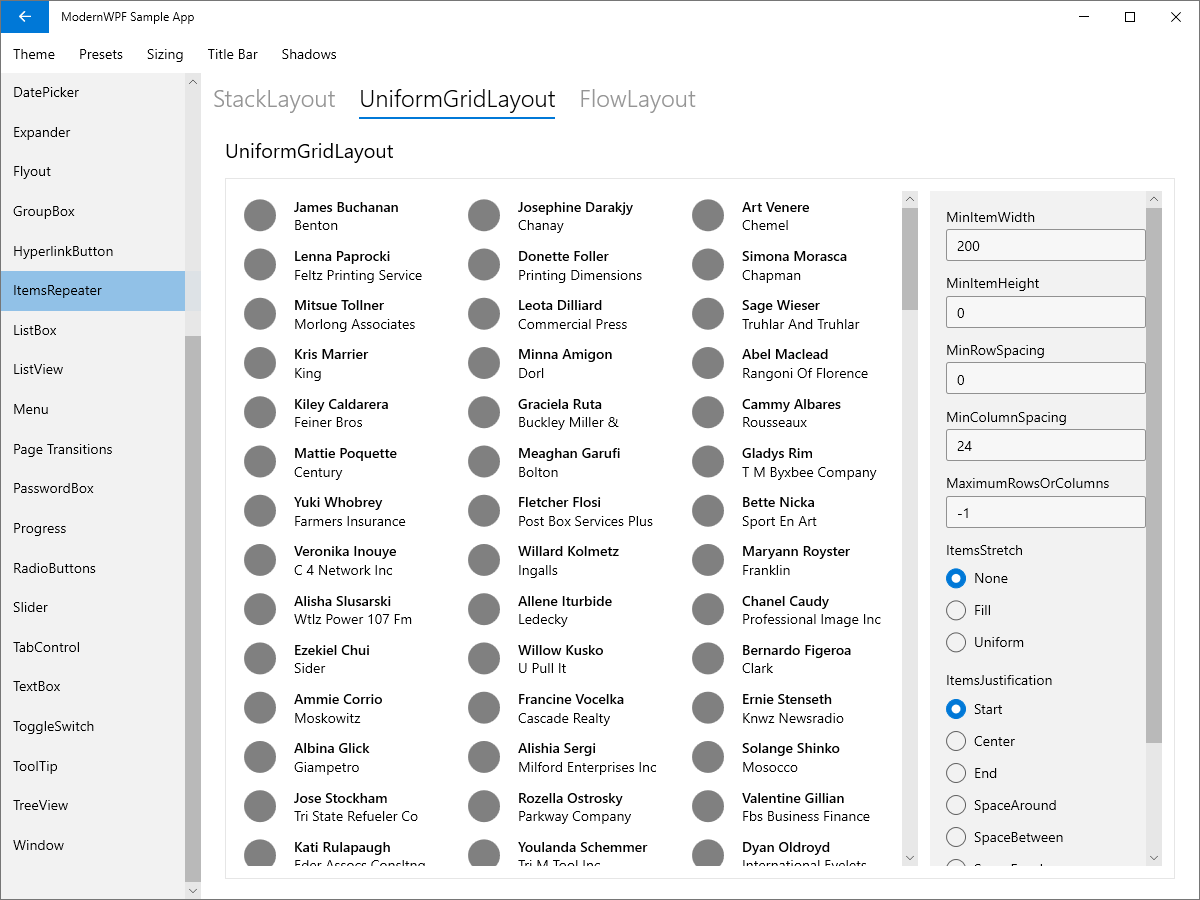The width and height of the screenshot is (1200, 900).
Task: Click avatar circle beside Art Venere
Action: point(708,215)
